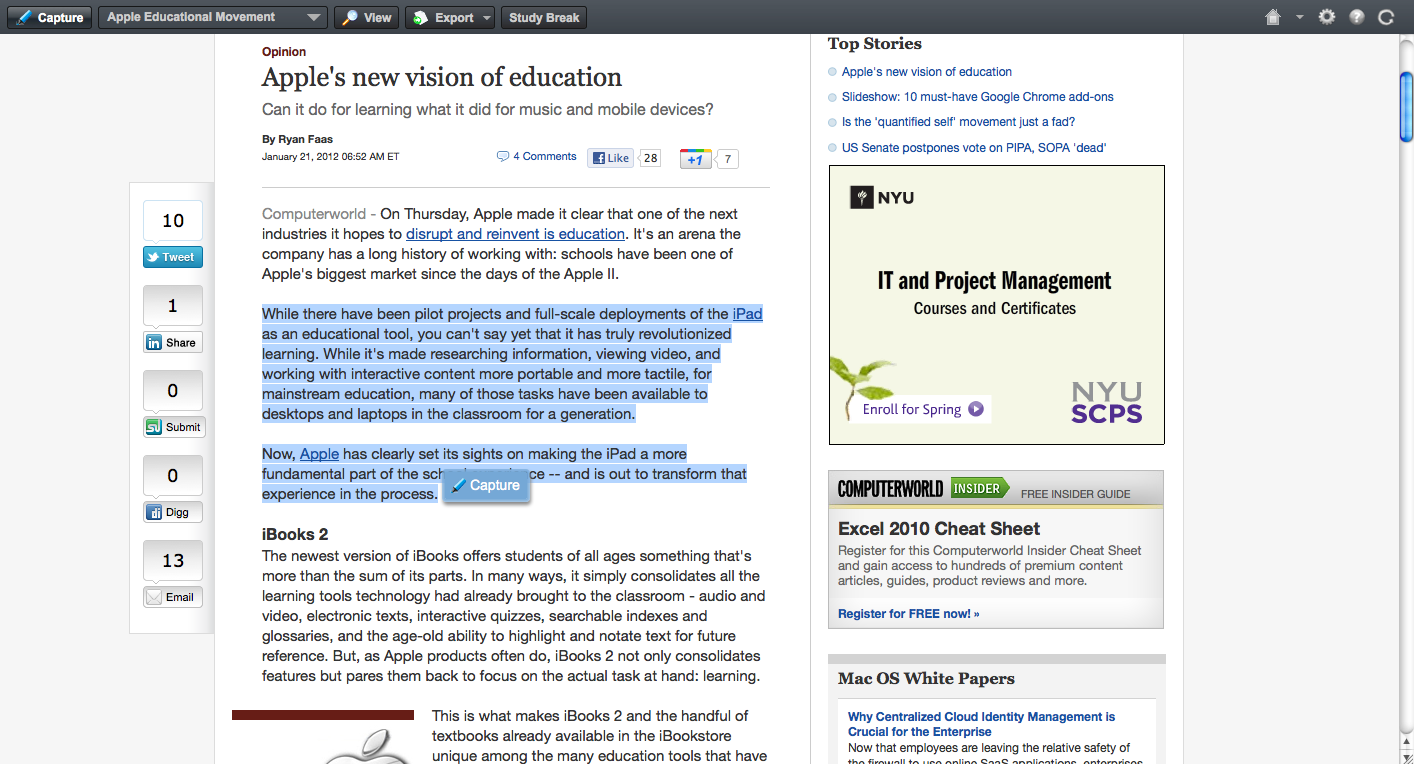
Task: Click the 'Apple's new vision of education' headline
Action: (442, 78)
